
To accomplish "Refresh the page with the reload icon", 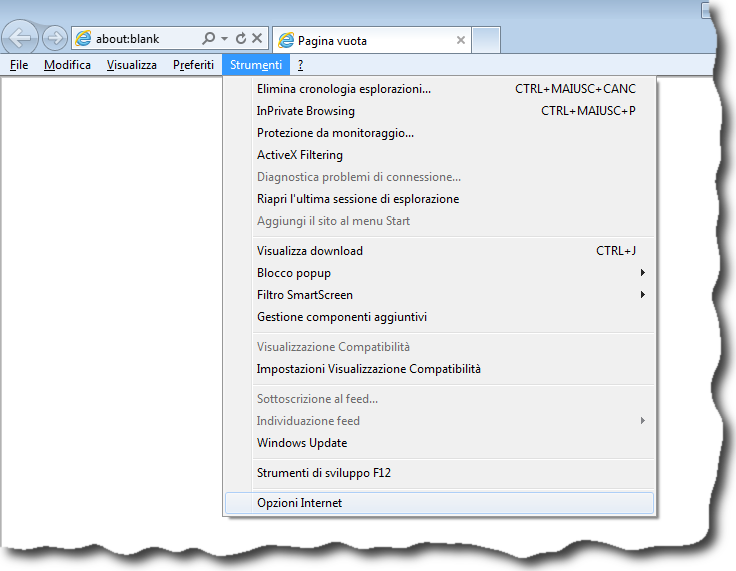I will (x=241, y=39).
